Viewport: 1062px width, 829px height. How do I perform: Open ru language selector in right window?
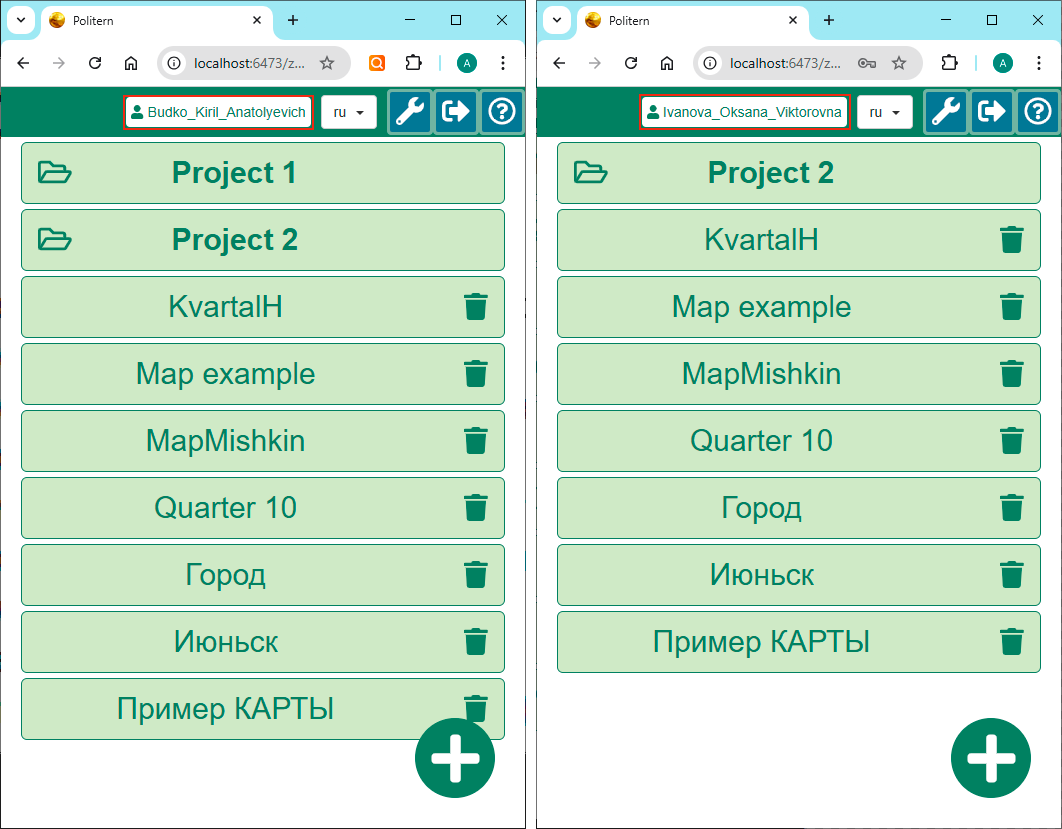884,112
